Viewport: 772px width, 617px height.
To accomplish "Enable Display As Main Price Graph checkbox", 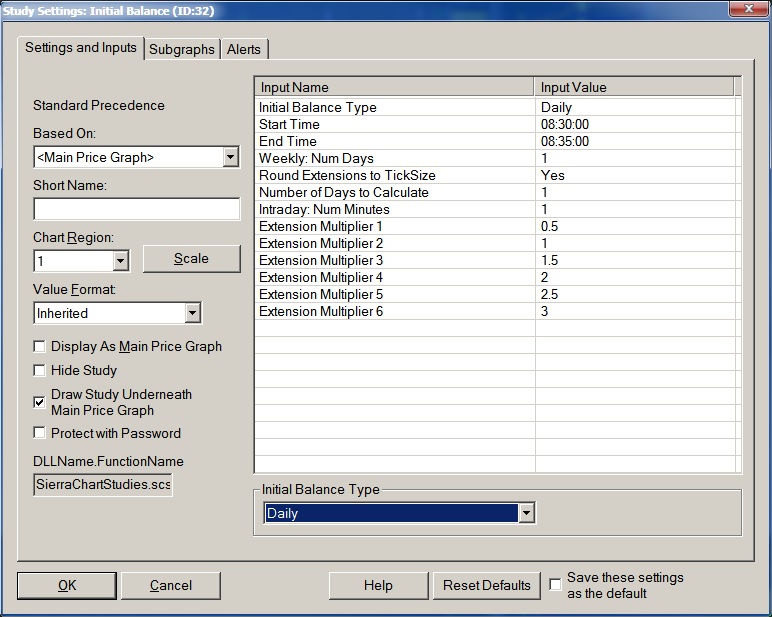I will (39, 347).
